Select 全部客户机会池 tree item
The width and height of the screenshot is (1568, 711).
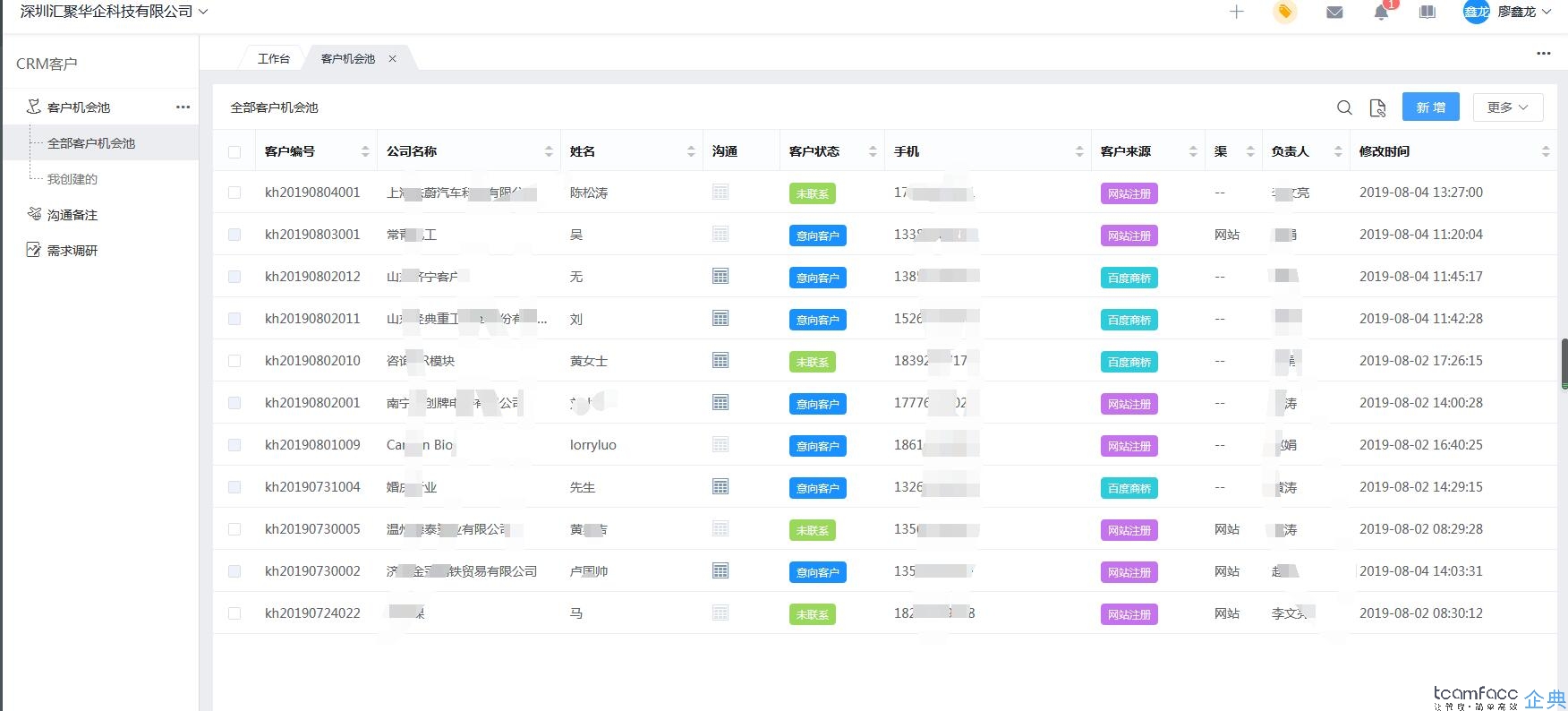(91, 143)
